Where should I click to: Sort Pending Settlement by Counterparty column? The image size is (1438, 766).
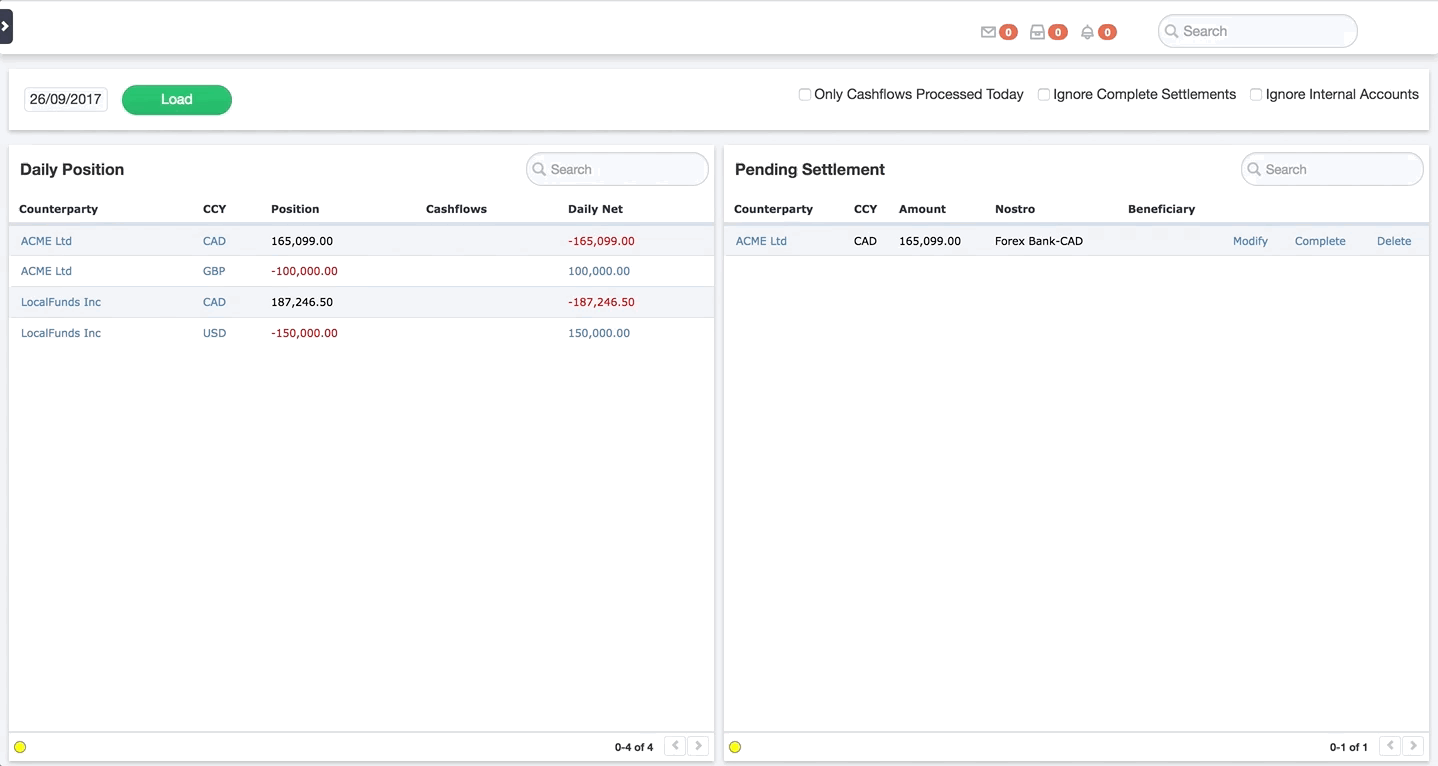[x=773, y=209]
